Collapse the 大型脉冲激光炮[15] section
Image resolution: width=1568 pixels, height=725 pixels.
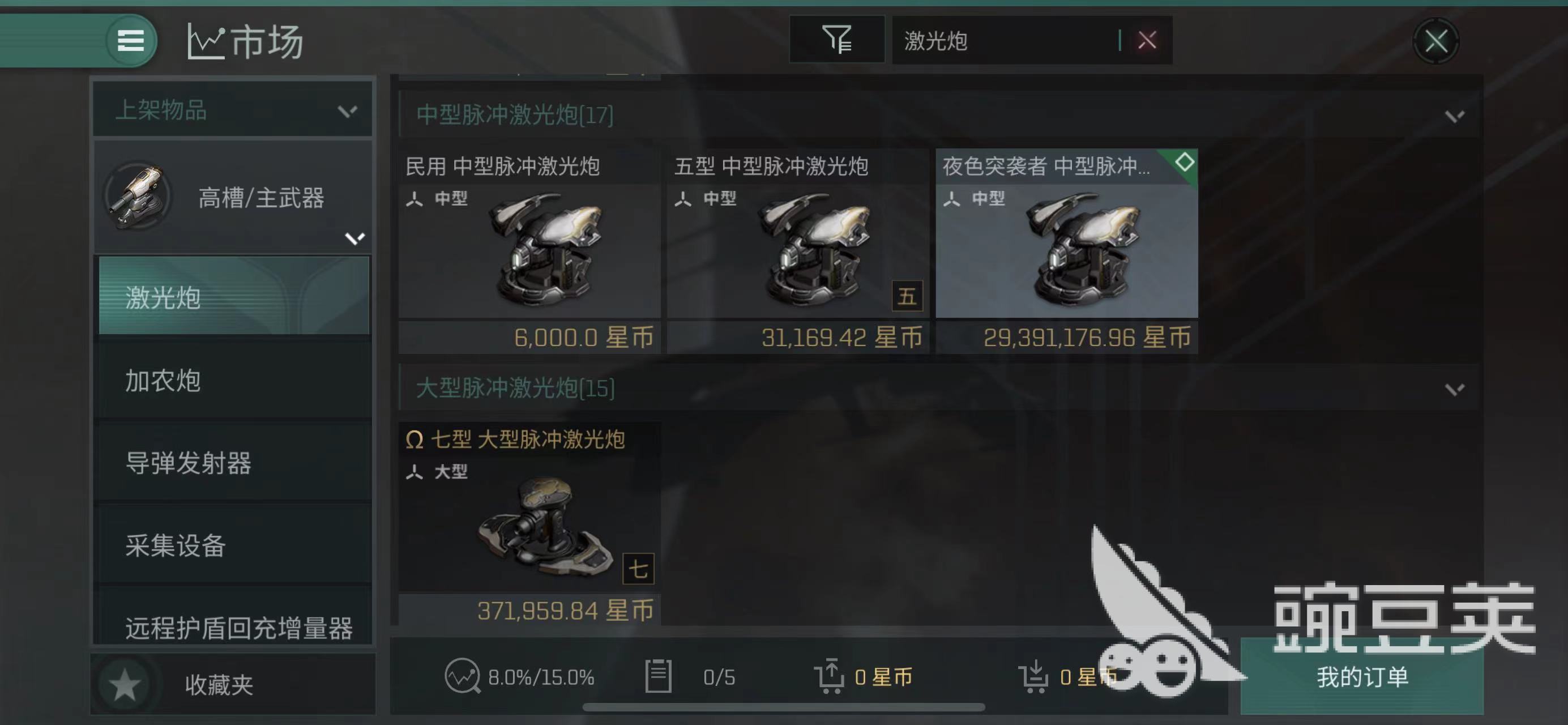pos(1454,389)
